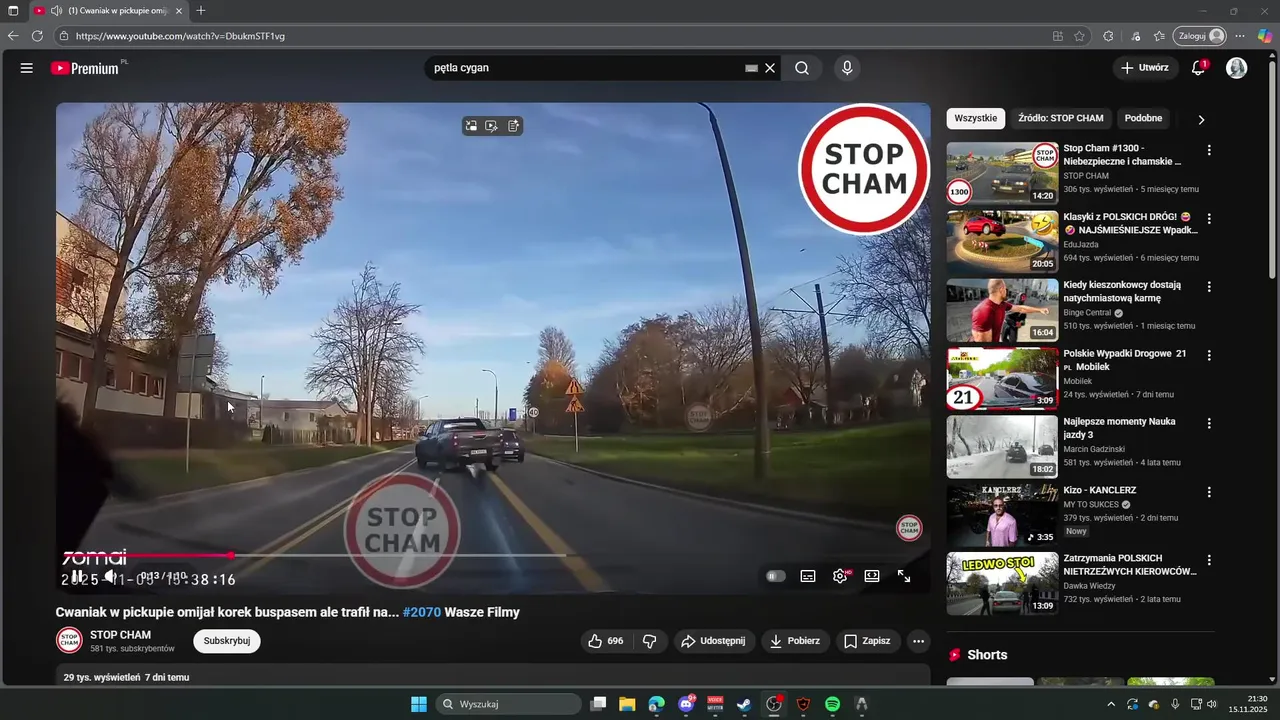This screenshot has height=720, width=1280.
Task: Open STOP CHAM circular watermark in player corner
Action: click(909, 528)
